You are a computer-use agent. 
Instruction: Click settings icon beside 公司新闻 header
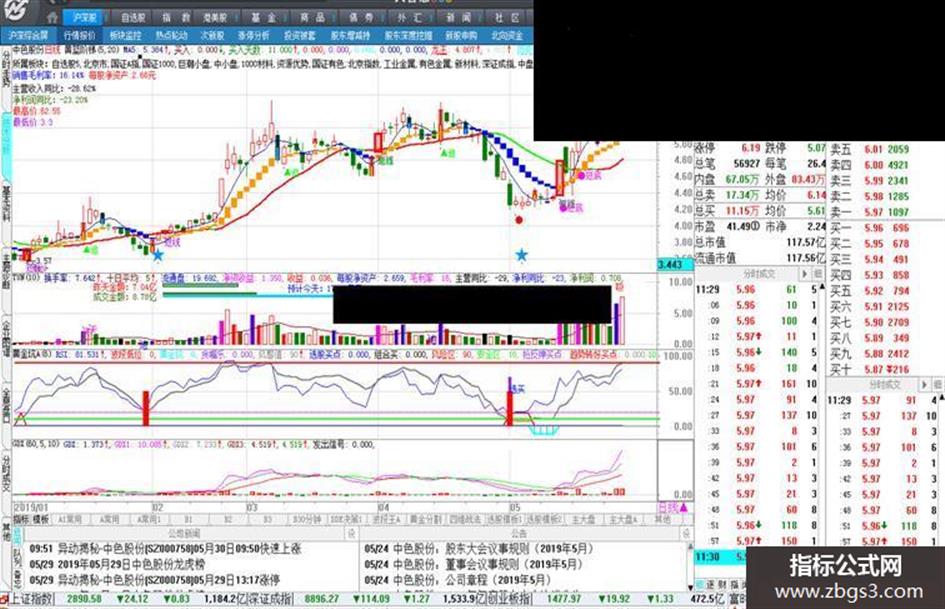coord(351,534)
